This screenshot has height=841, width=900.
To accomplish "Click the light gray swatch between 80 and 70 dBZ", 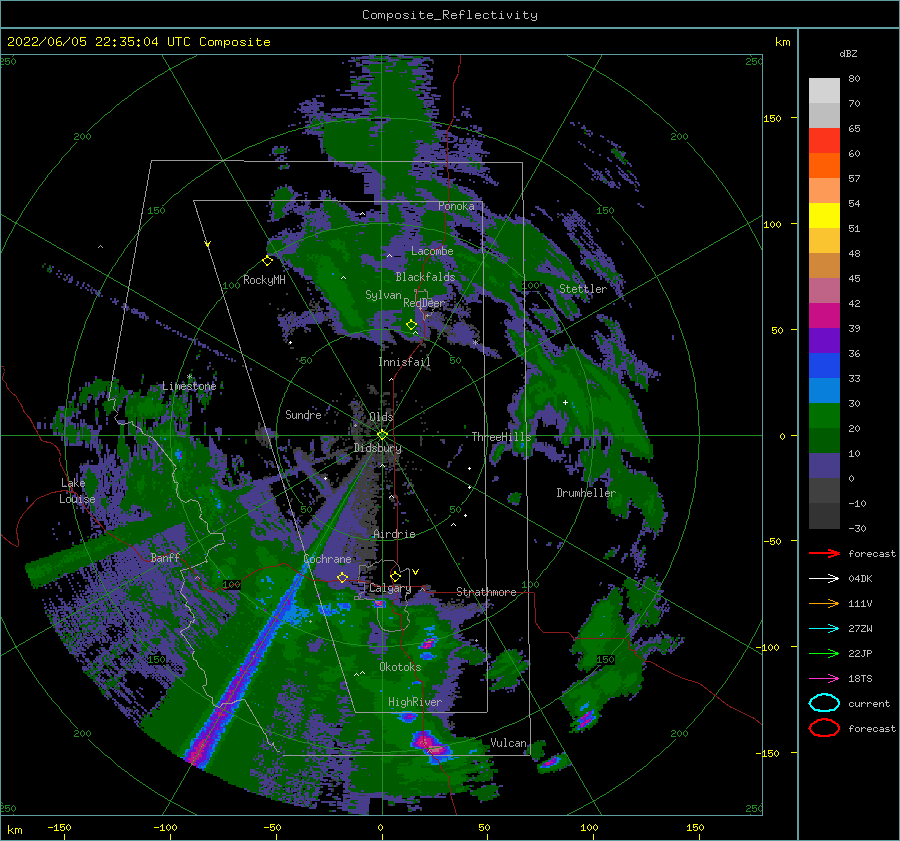I will click(824, 91).
